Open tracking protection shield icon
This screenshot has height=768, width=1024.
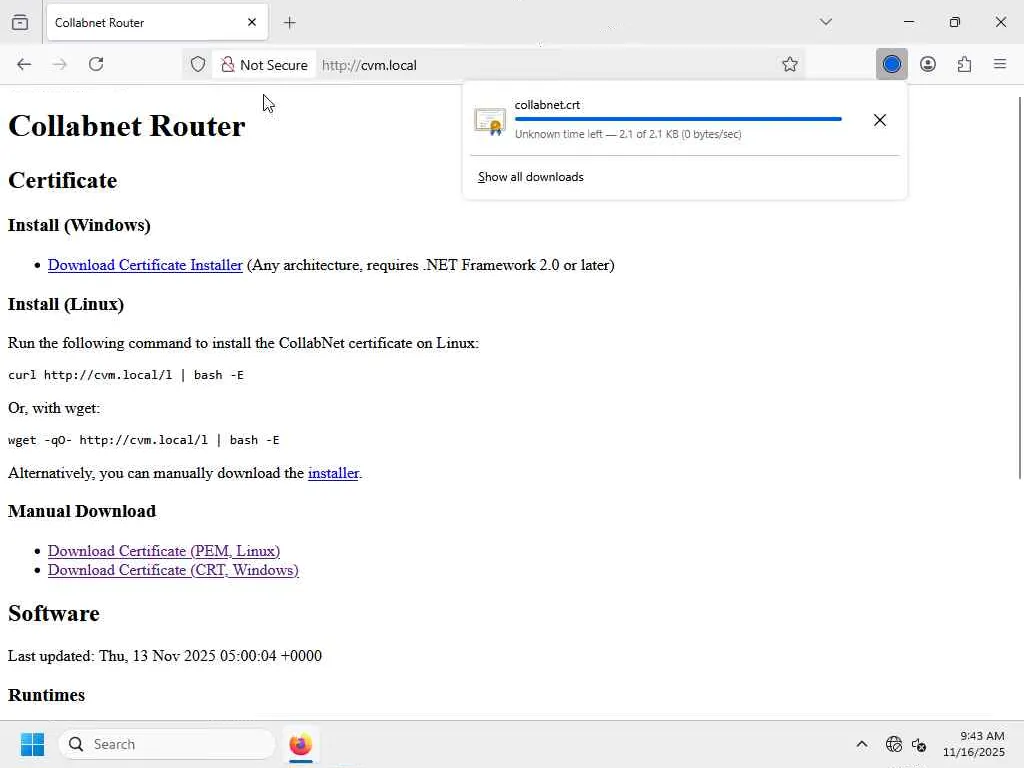198,65
